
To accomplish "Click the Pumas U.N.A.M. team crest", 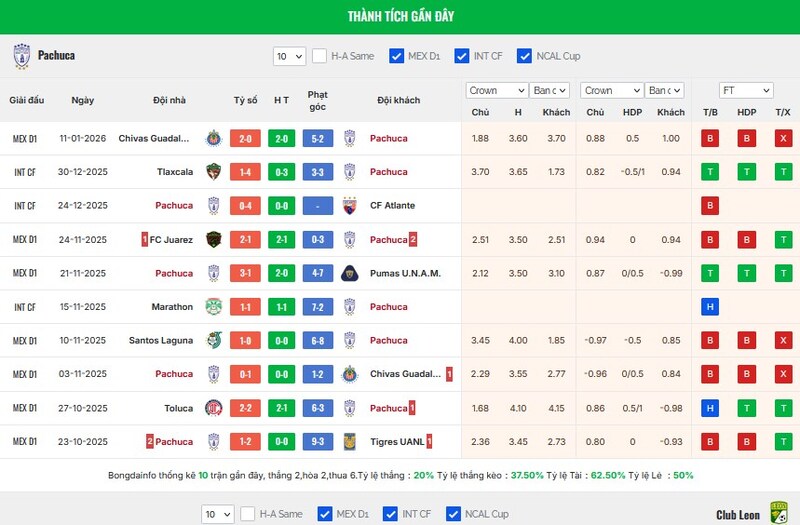I will click(x=350, y=273).
